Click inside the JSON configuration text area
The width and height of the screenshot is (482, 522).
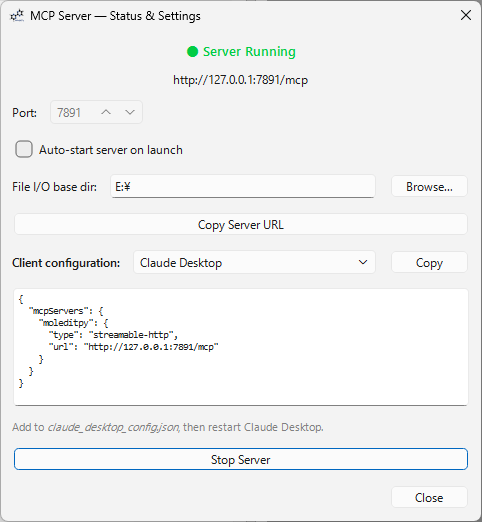[241, 347]
